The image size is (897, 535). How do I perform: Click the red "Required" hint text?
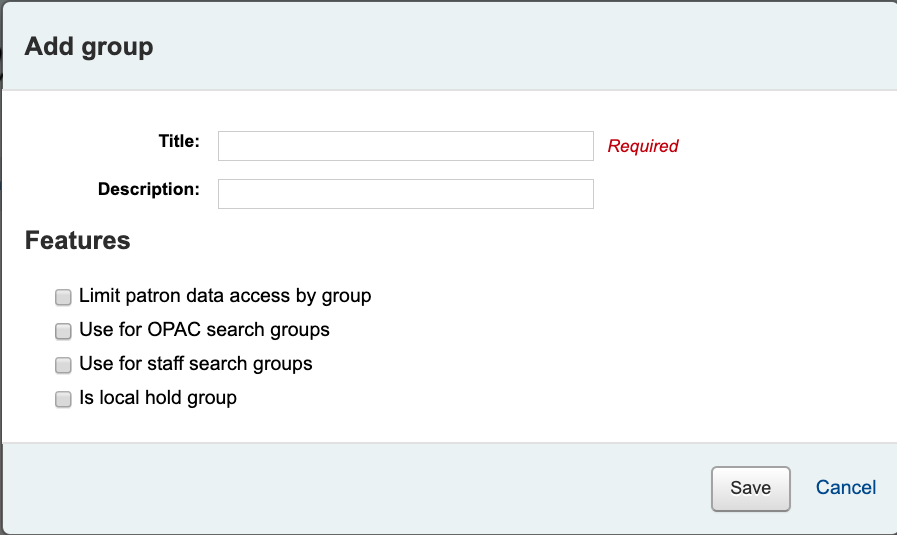pos(643,146)
